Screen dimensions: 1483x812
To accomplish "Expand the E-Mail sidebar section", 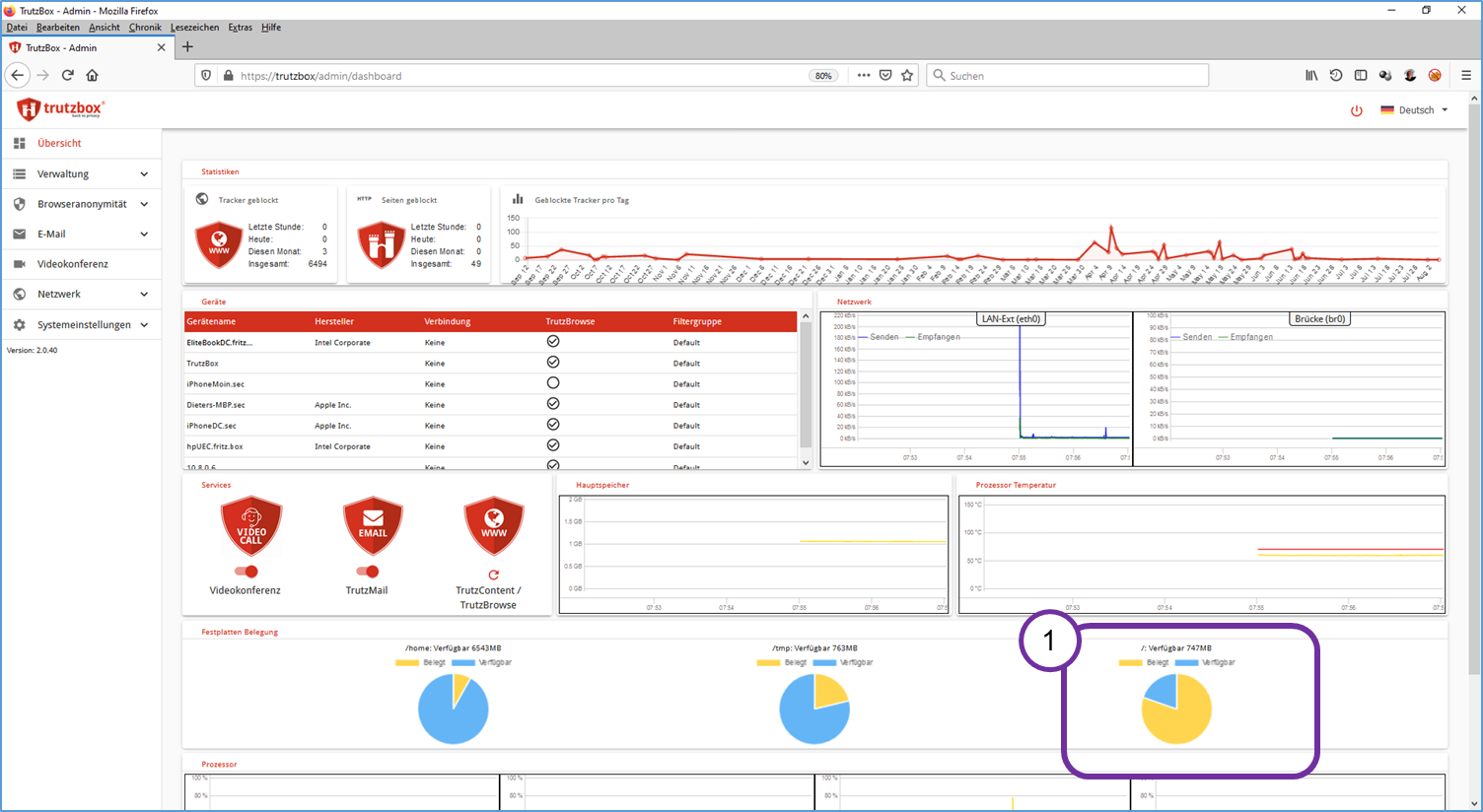I will 81,235.
